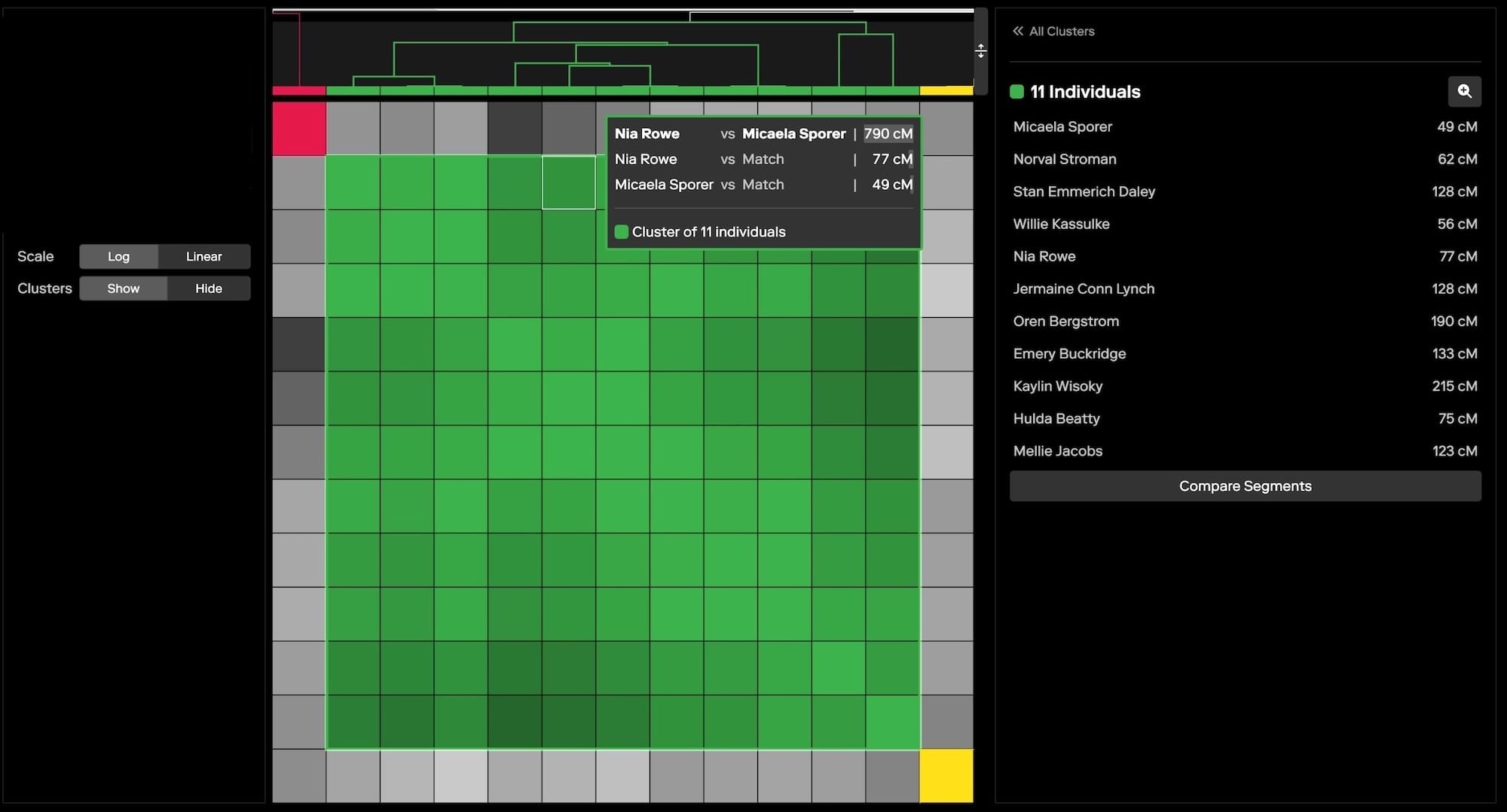
Task: Click the double-chevron back icon near All Clusters
Action: point(1018,31)
